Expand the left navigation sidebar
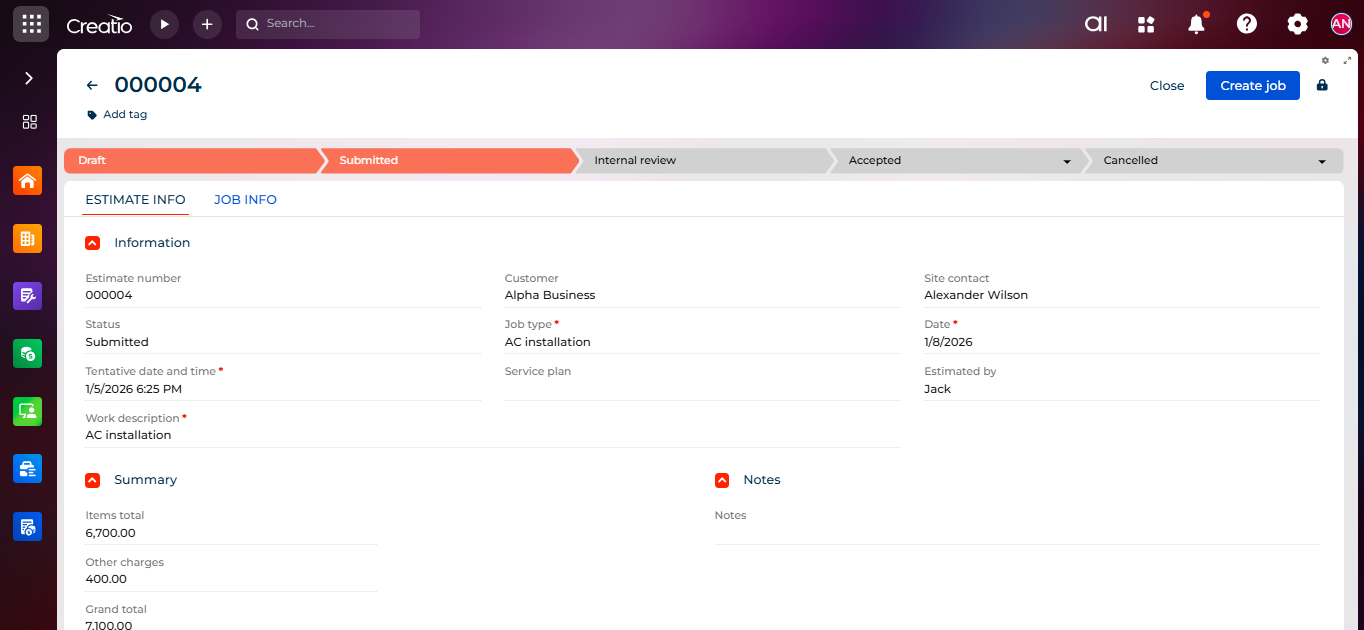1364x630 pixels. tap(29, 78)
